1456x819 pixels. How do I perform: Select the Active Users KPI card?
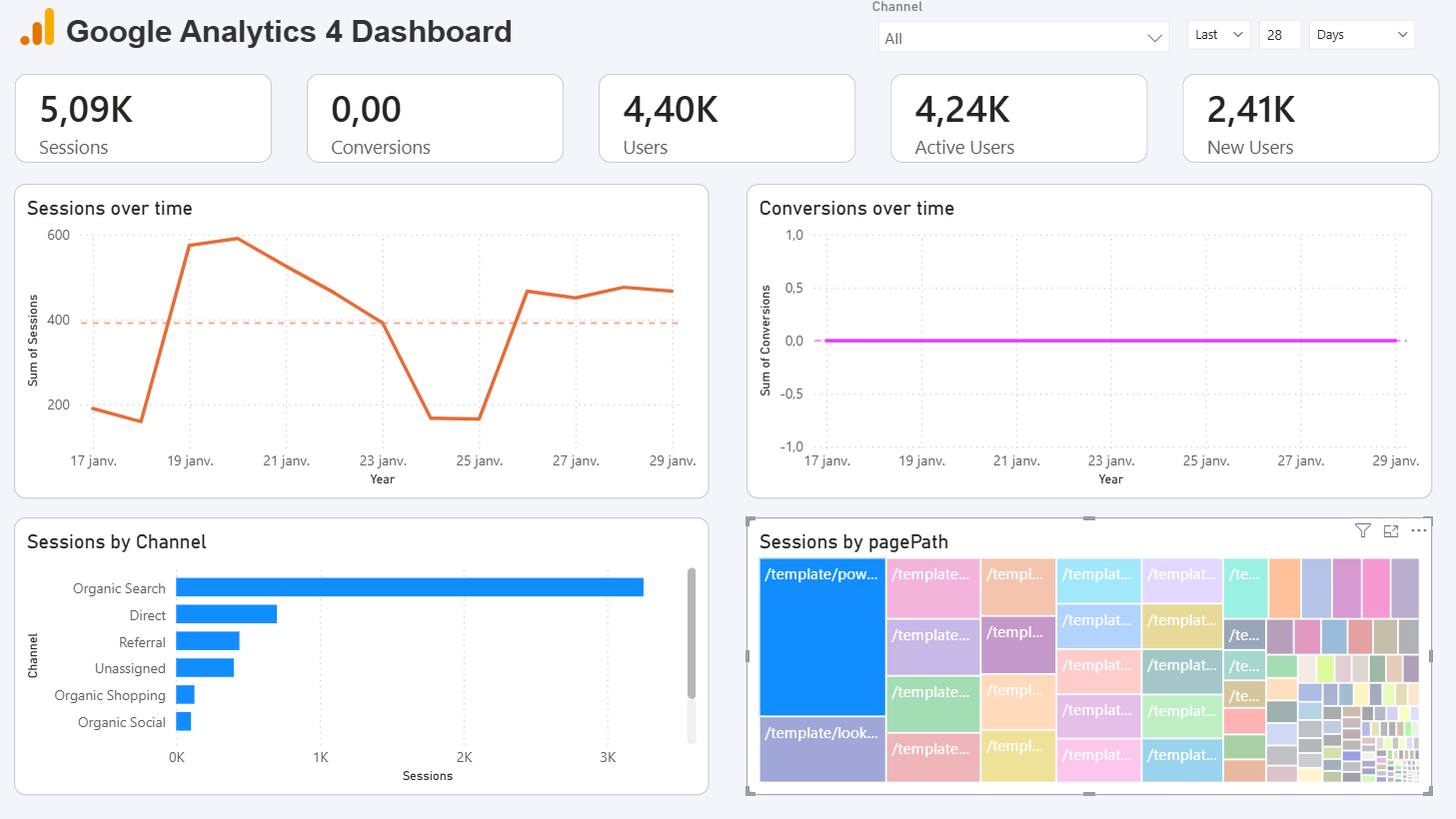pos(1018,118)
